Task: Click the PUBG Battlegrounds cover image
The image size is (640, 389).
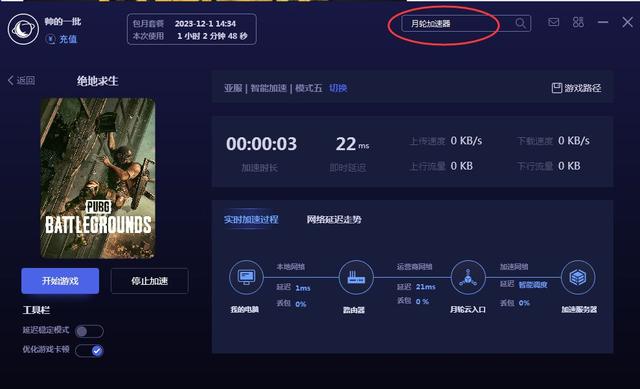Action: pos(98,178)
